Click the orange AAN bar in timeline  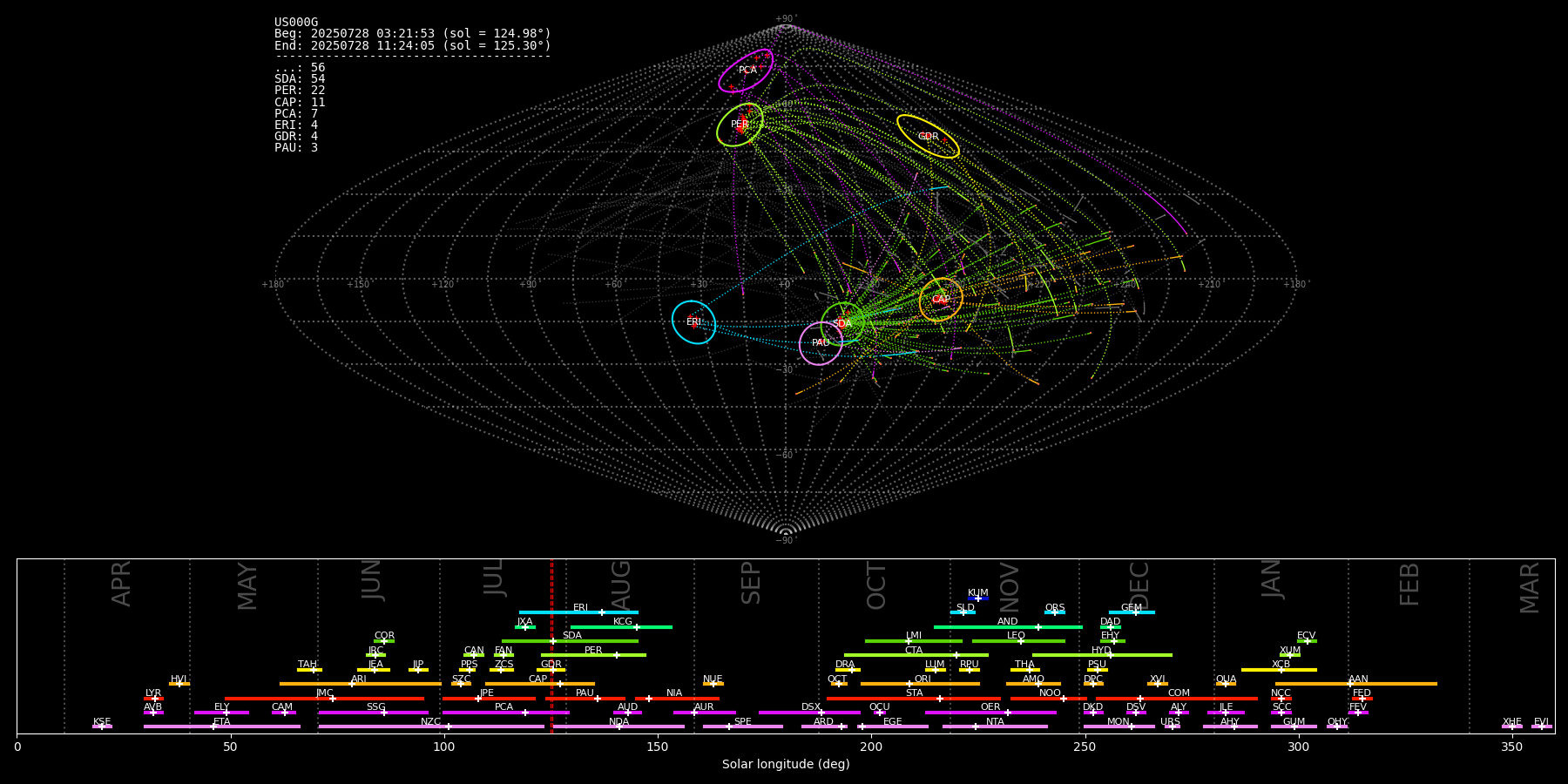click(x=1356, y=684)
